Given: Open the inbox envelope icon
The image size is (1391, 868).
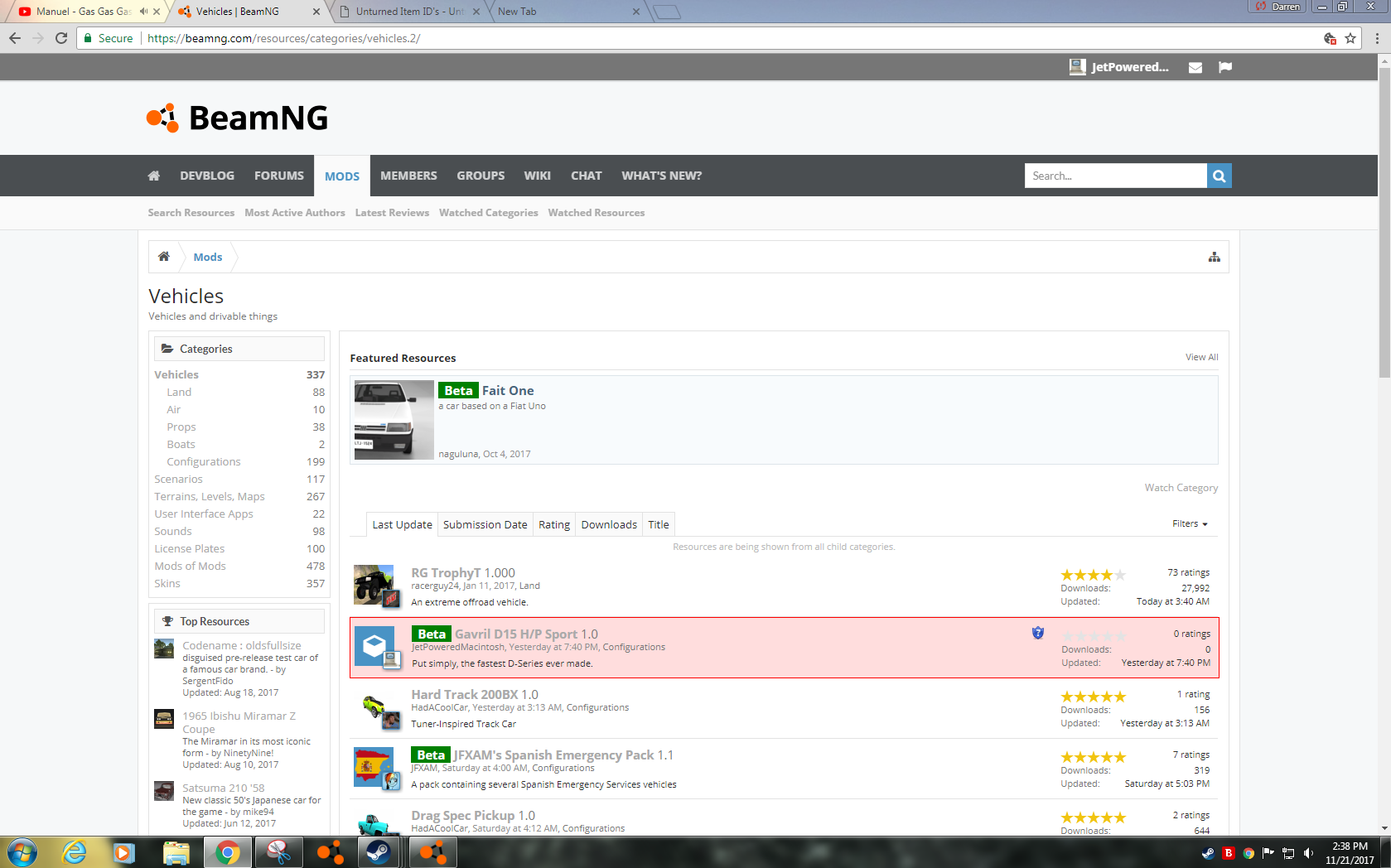Looking at the screenshot, I should coord(1195,67).
